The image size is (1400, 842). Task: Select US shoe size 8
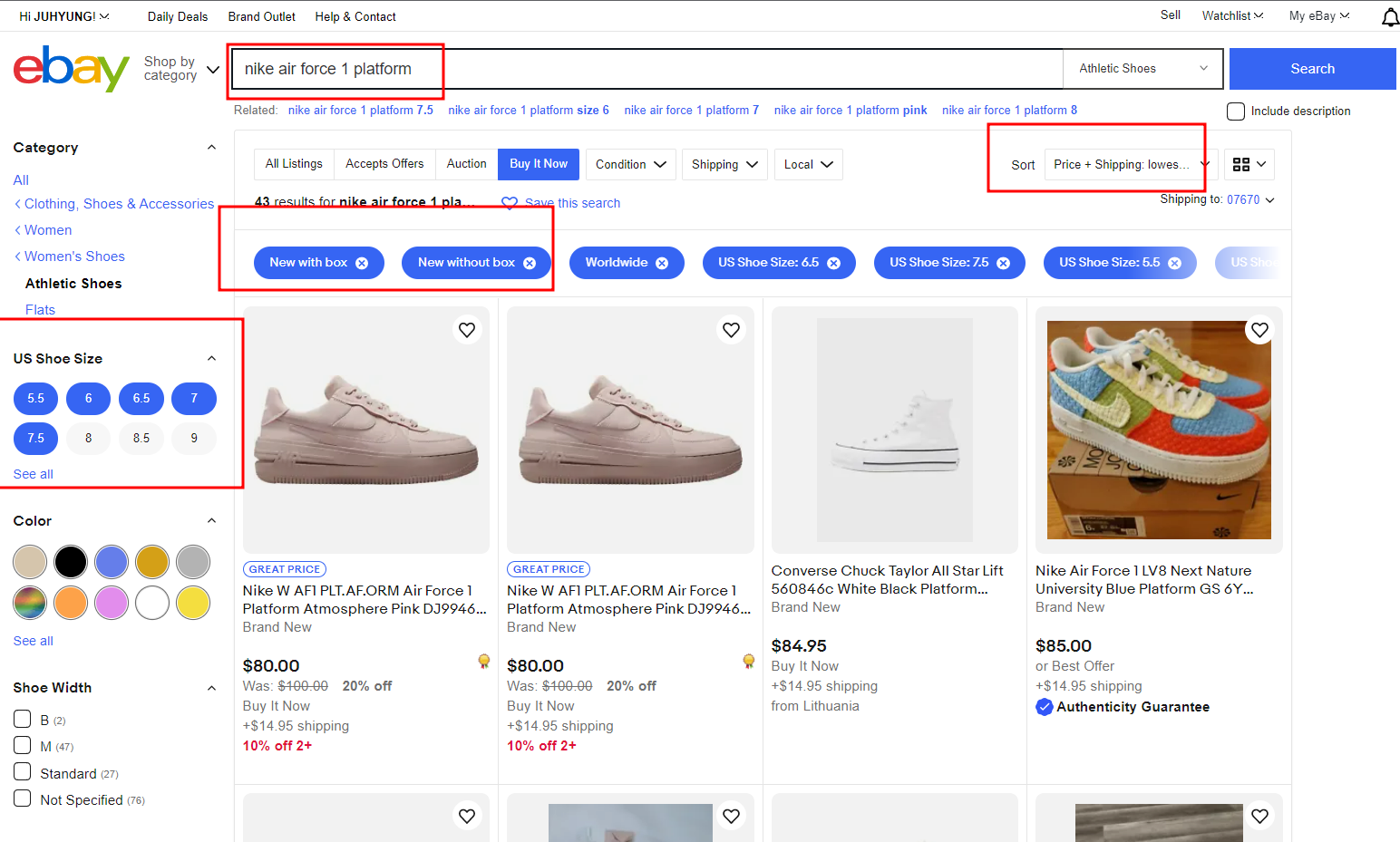(88, 439)
